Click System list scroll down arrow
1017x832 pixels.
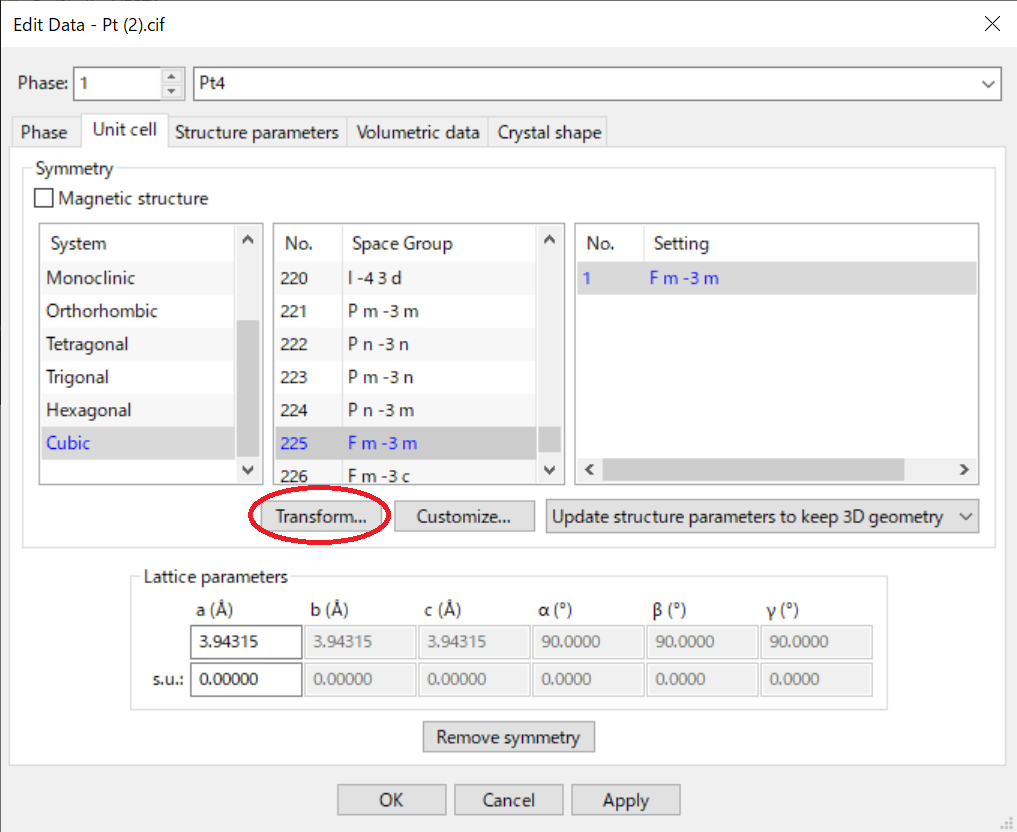pos(248,469)
